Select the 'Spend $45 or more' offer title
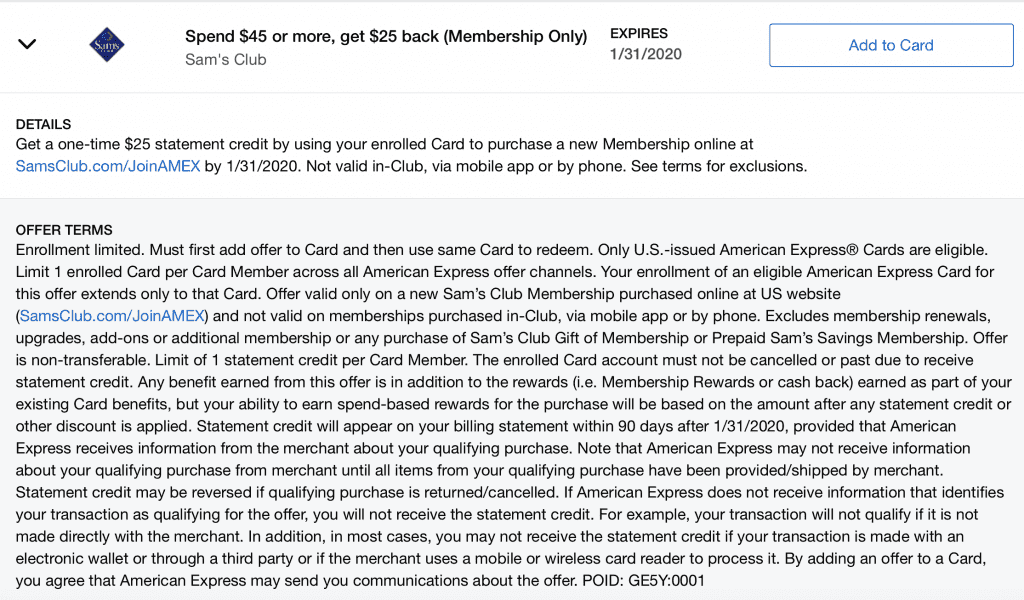 (x=386, y=37)
